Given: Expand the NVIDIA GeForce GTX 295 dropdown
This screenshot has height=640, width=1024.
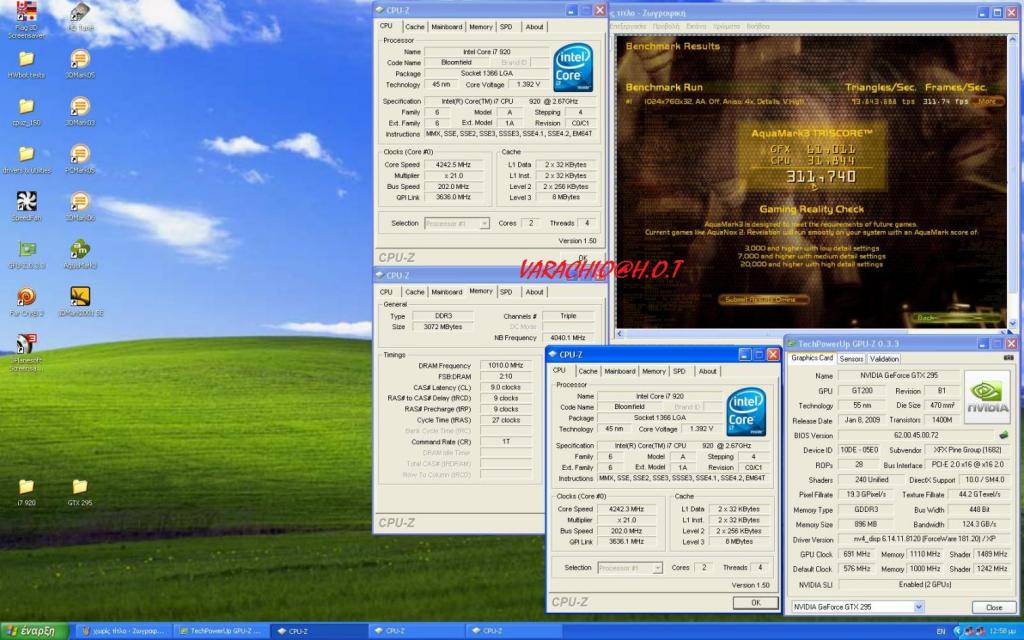Looking at the screenshot, I should 918,607.
